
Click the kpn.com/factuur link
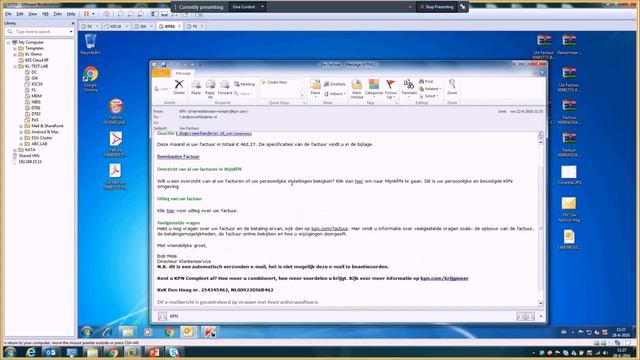329,229
